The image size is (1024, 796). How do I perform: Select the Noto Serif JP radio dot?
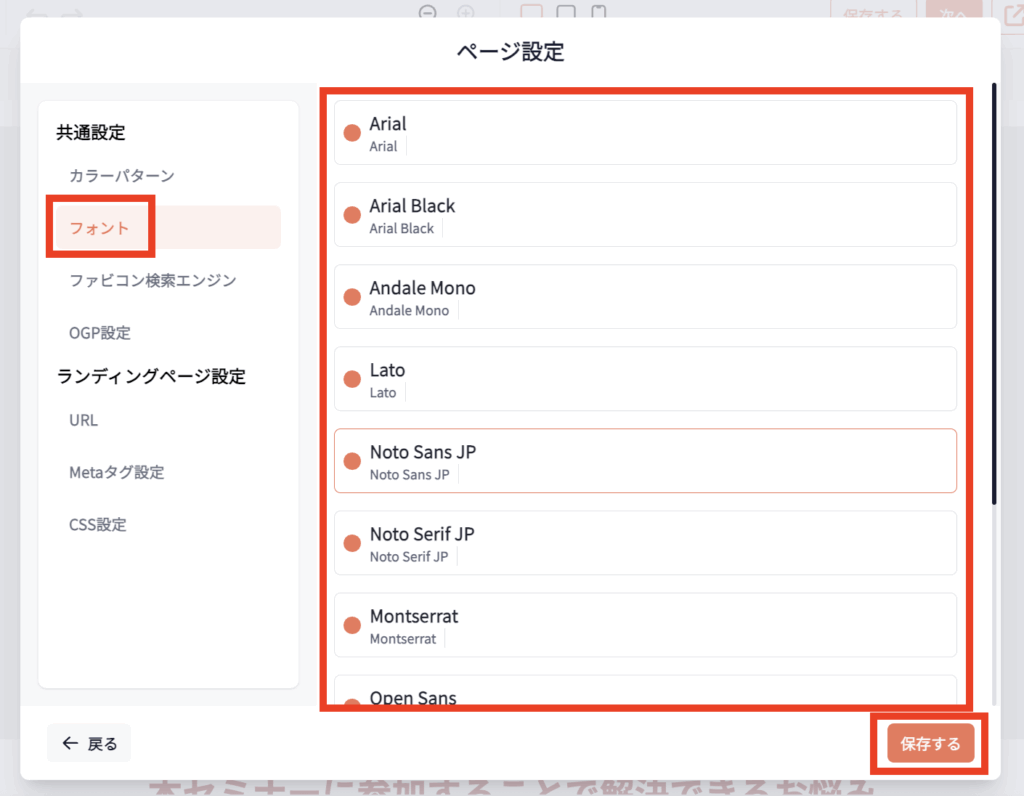(x=352, y=543)
